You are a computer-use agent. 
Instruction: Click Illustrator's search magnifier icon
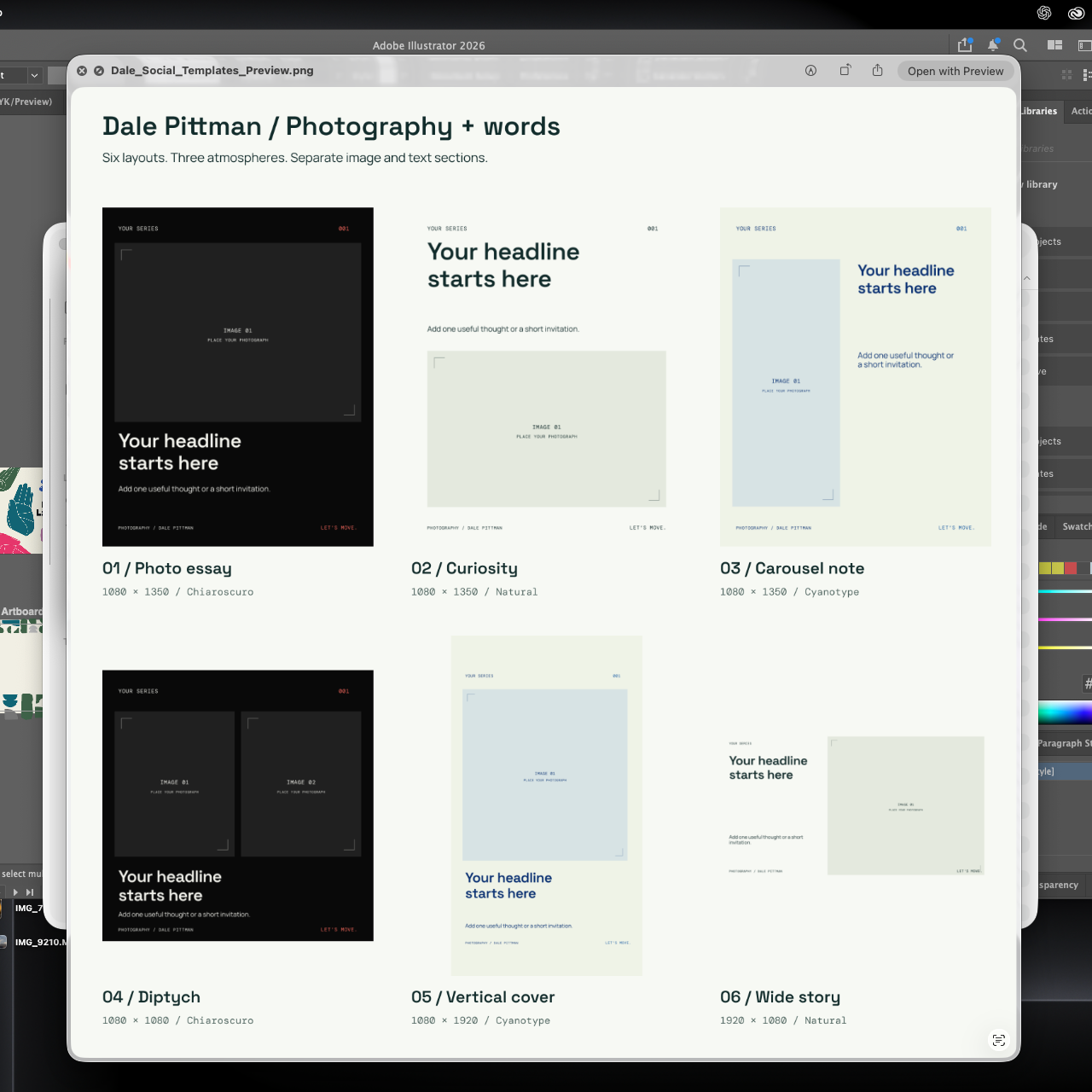[1020, 45]
